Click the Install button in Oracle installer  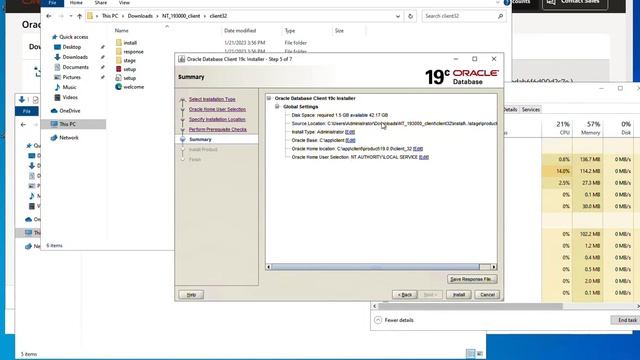point(458,295)
